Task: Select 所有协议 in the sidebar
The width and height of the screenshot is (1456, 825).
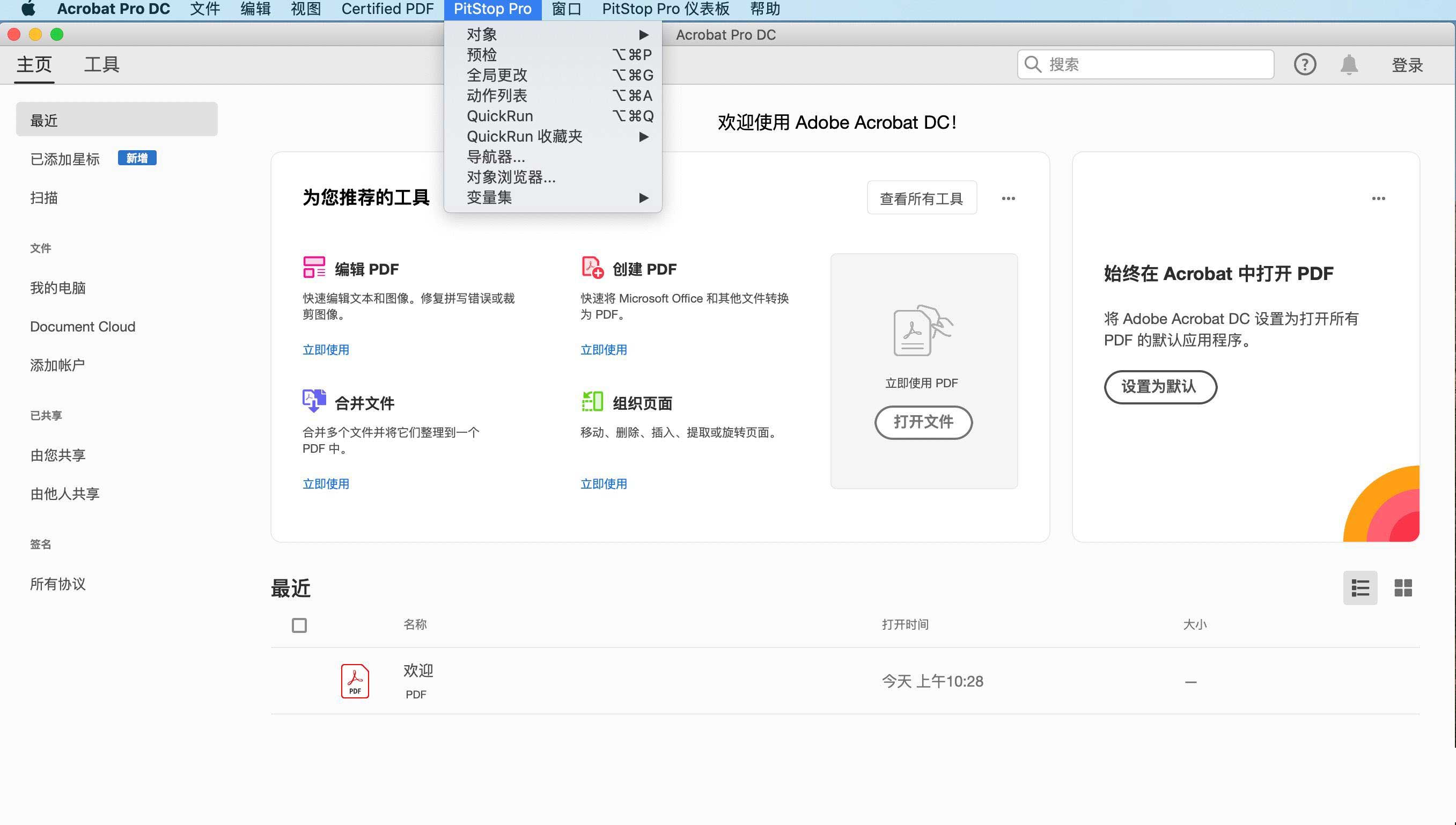Action: 58,584
